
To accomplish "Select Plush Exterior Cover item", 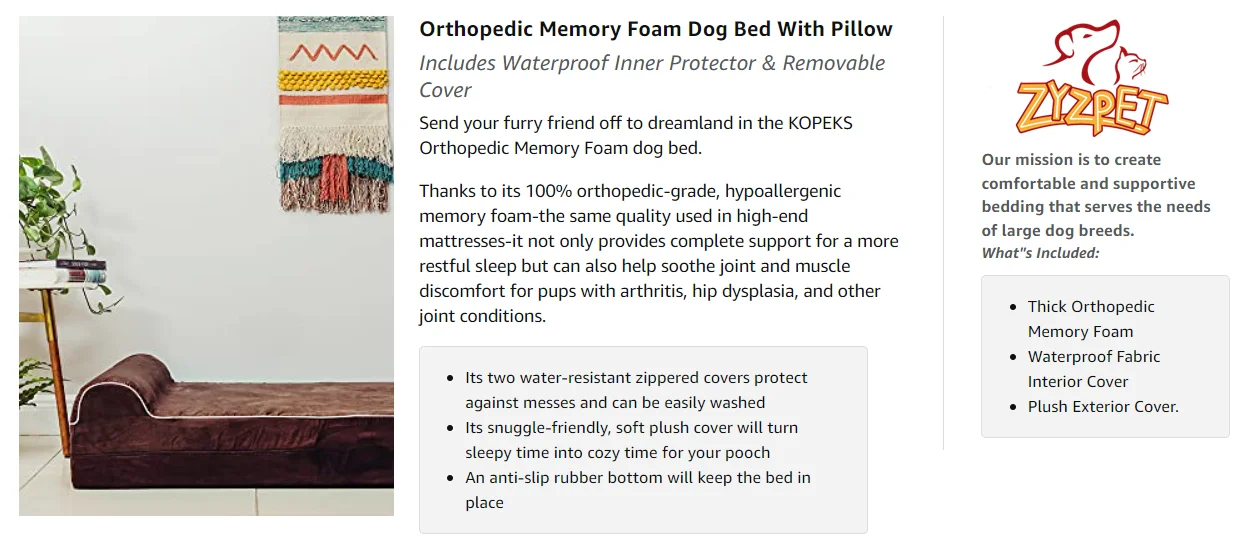I will click(1102, 407).
